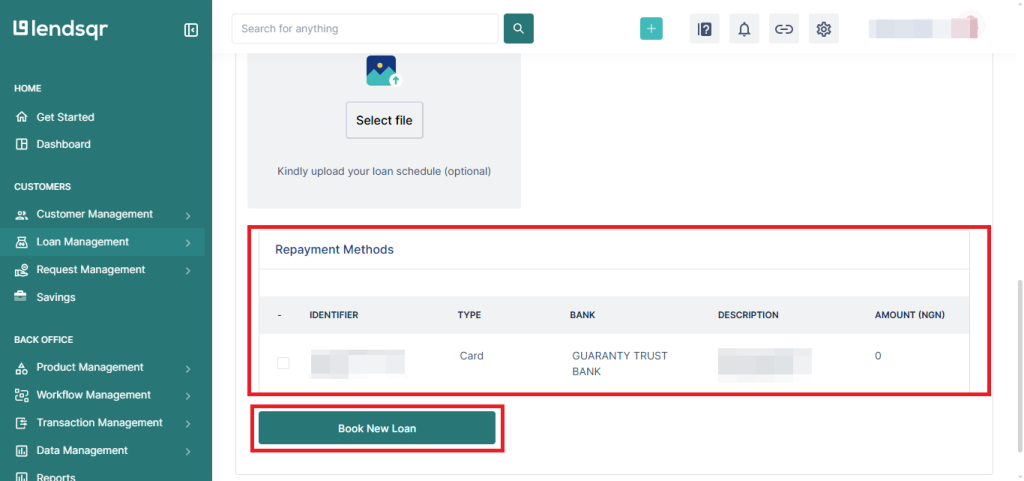Collapse the sidebar with the panel icon

191,30
